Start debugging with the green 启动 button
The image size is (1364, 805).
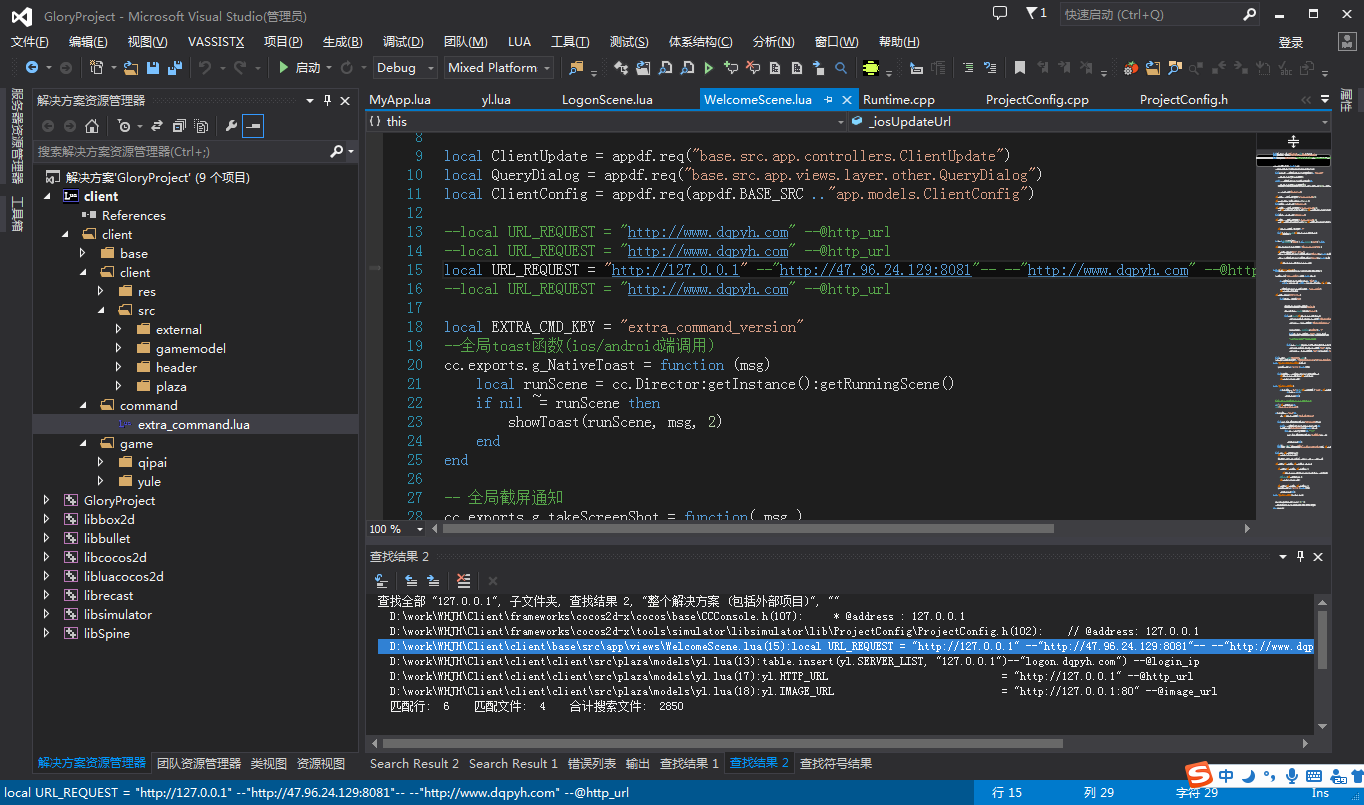point(299,68)
